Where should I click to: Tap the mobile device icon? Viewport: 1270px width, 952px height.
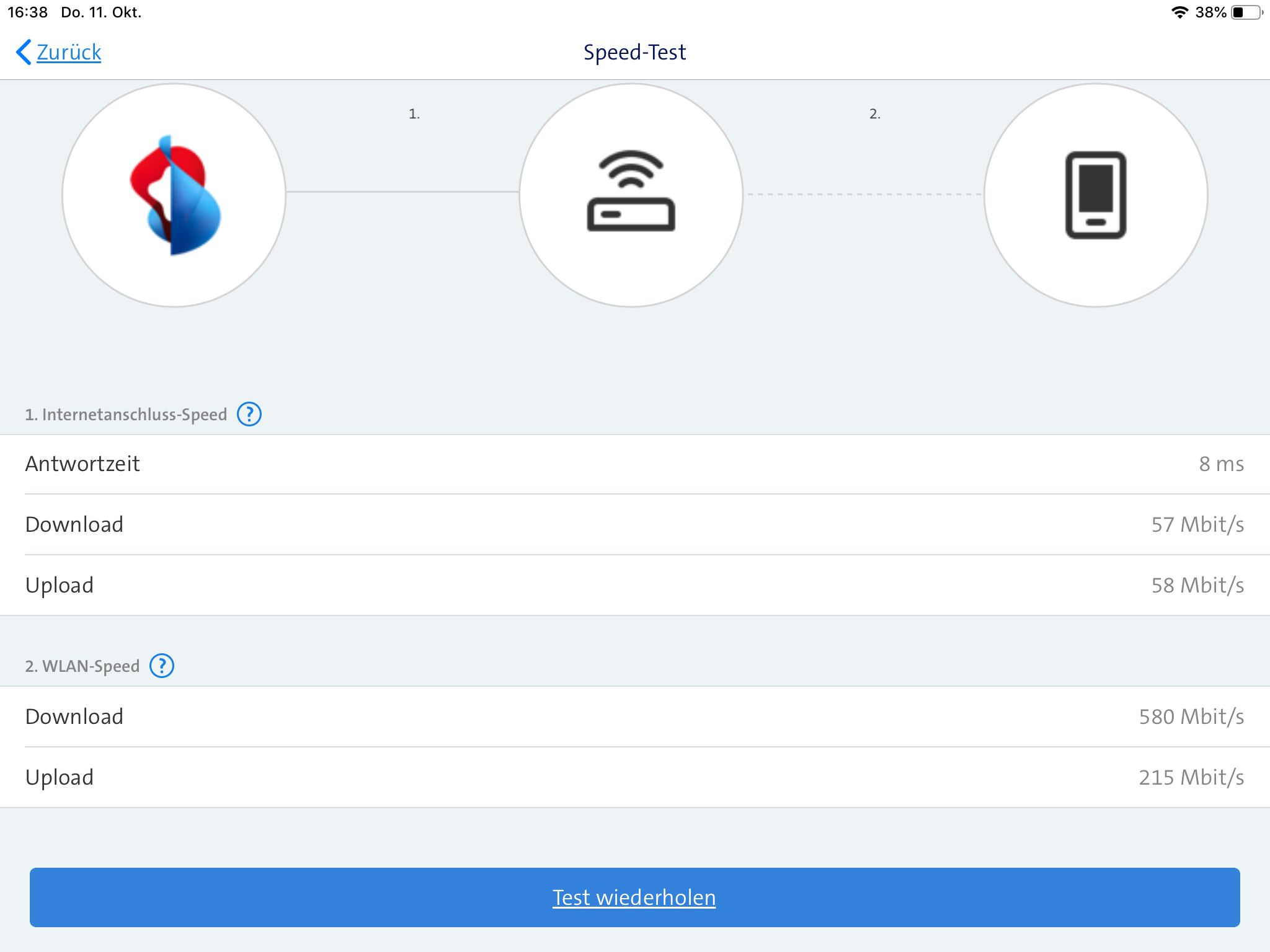pos(1096,195)
